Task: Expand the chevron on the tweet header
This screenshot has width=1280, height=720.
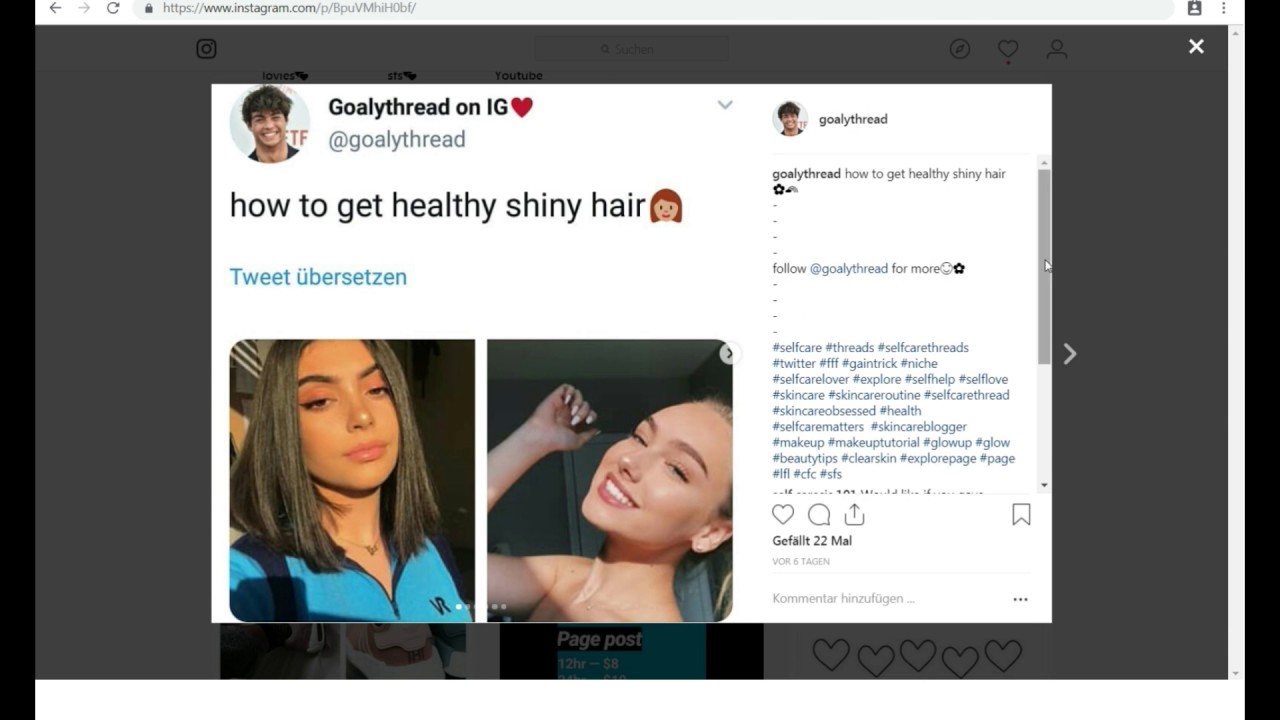Action: pyautogui.click(x=725, y=105)
